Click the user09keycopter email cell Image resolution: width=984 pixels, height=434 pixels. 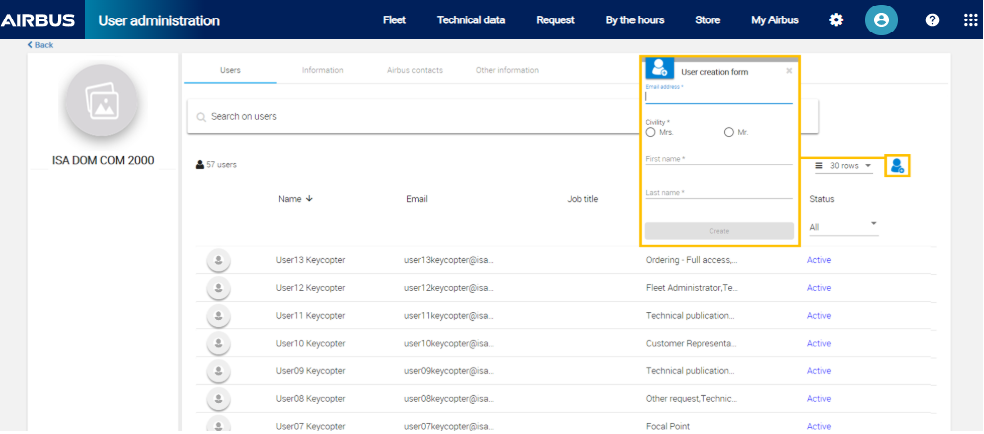(449, 371)
